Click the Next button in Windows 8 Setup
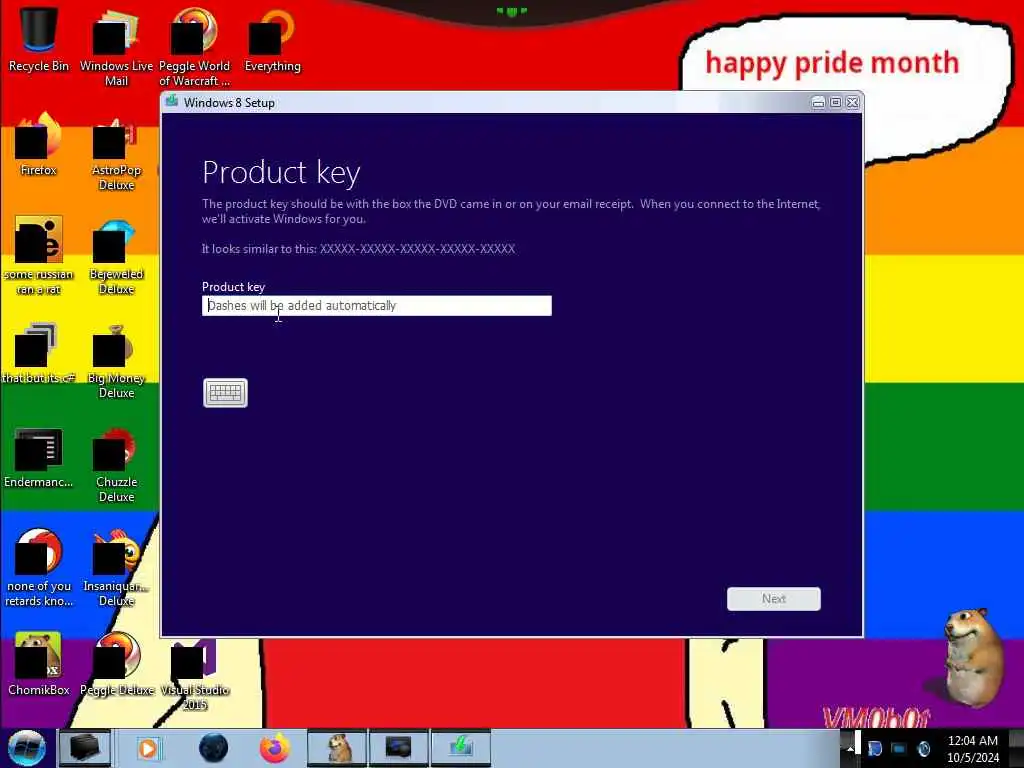 (773, 599)
